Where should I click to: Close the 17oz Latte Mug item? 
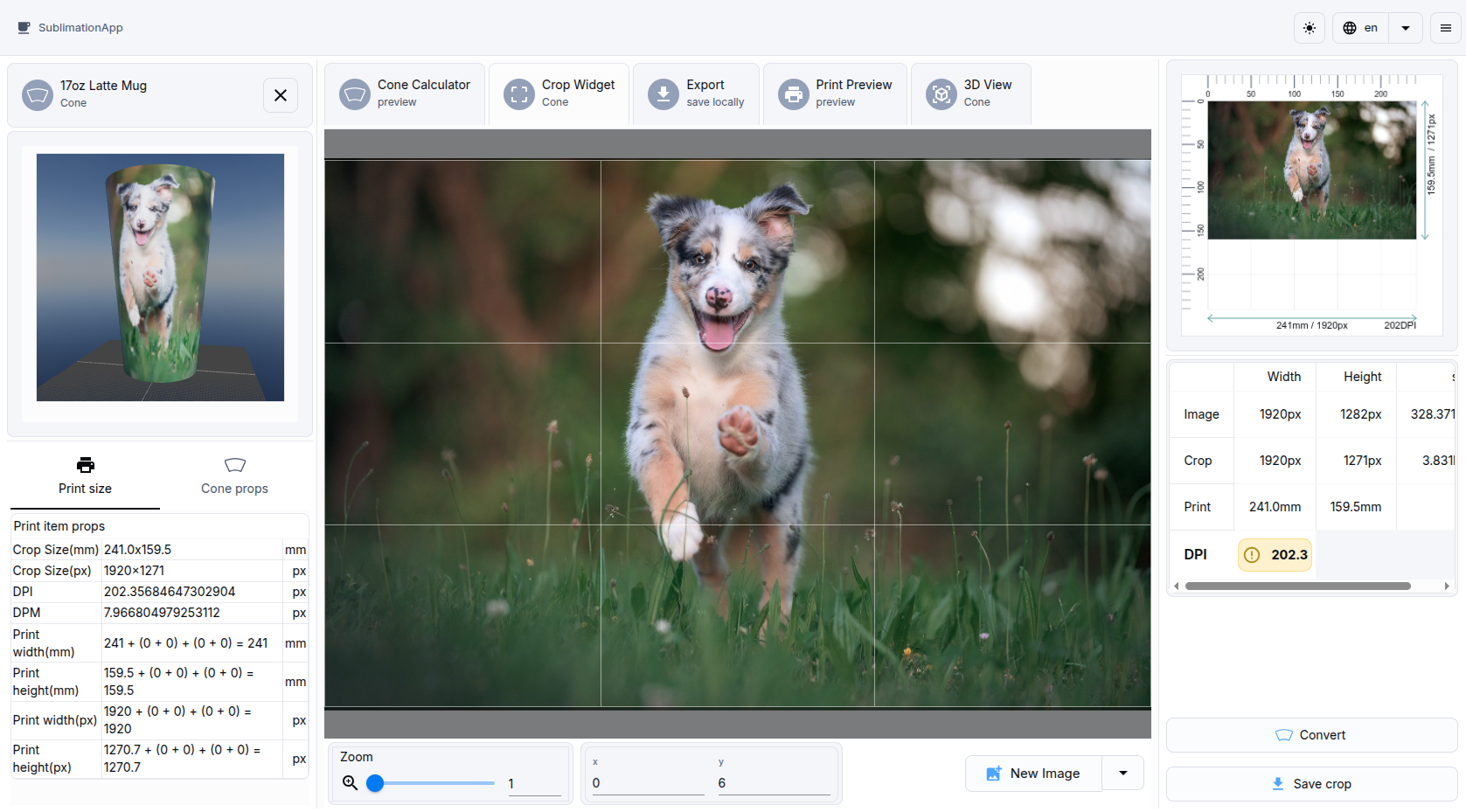pos(281,95)
